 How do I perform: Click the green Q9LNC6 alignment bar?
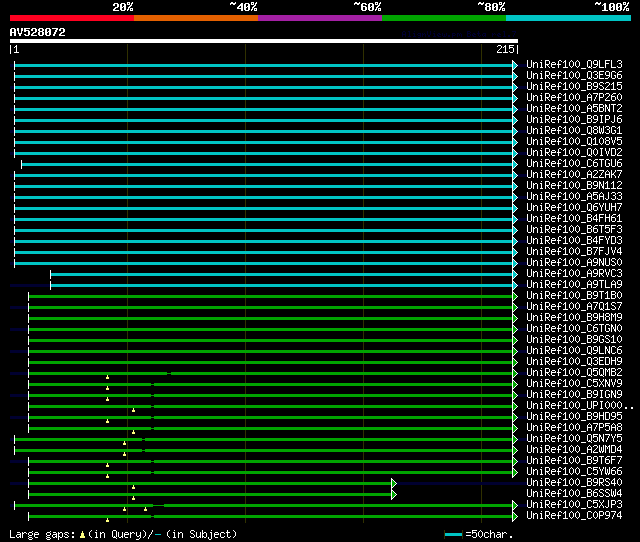(270, 351)
